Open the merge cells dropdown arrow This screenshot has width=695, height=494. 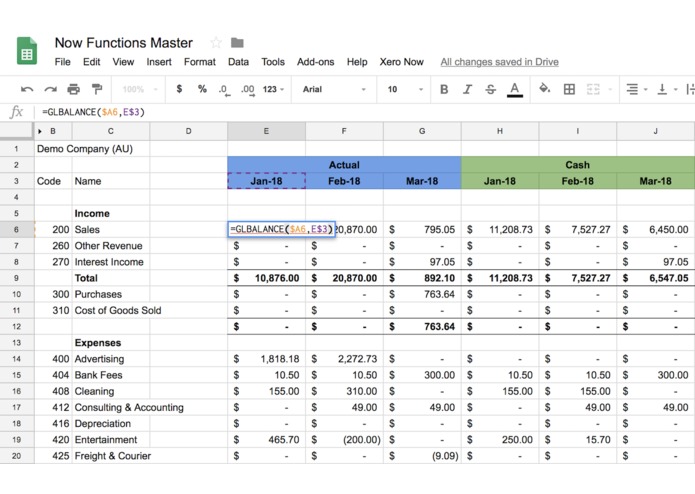[610, 90]
